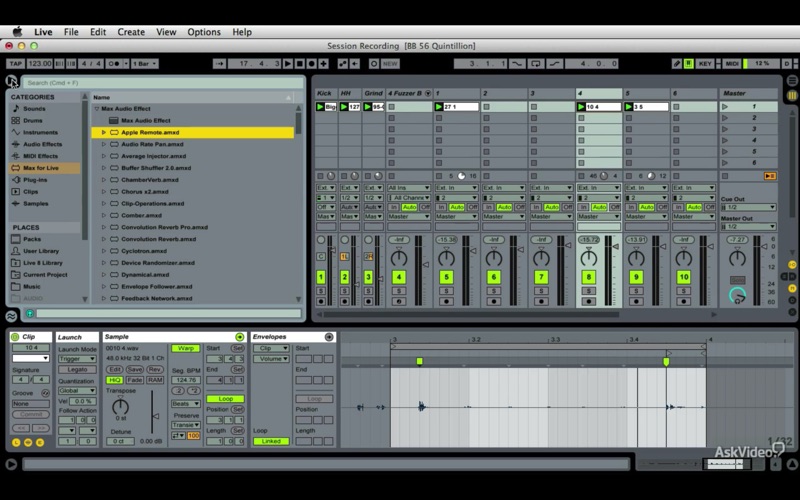Toggle the sample Loop button
Image resolution: width=800 pixels, height=500 pixels.
[x=225, y=399]
